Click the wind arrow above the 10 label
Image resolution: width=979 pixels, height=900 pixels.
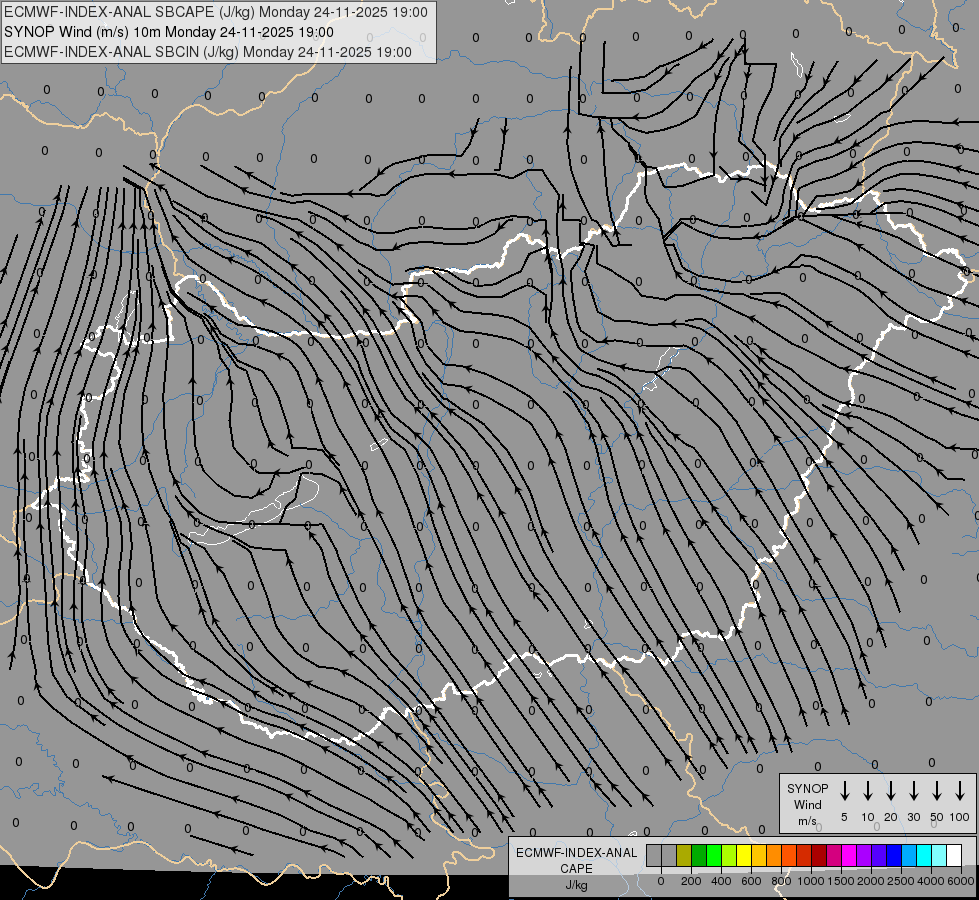[x=867, y=790]
